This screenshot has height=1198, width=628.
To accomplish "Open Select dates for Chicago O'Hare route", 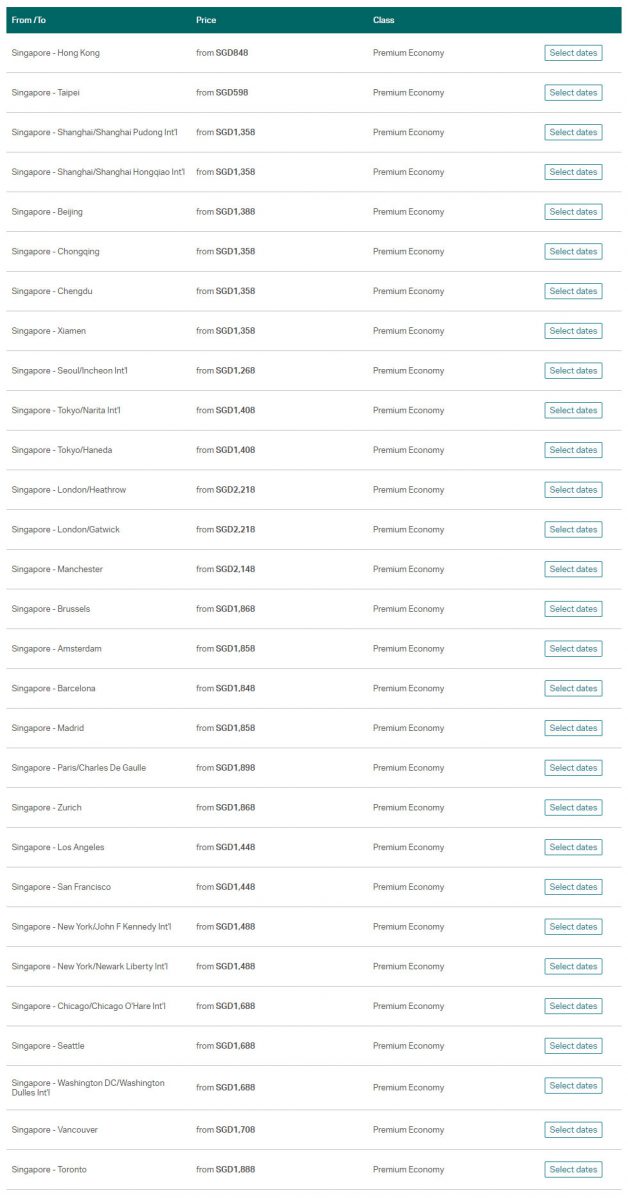I will coord(573,1006).
